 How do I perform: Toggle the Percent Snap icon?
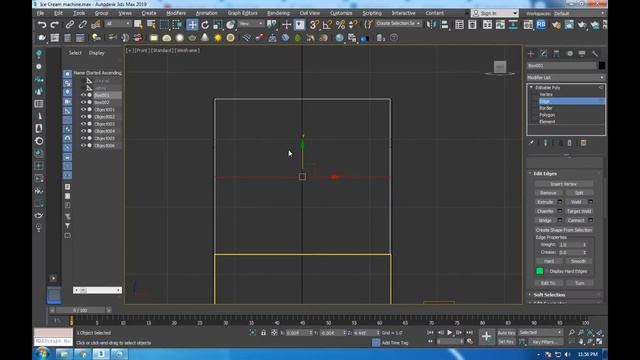tap(340, 25)
